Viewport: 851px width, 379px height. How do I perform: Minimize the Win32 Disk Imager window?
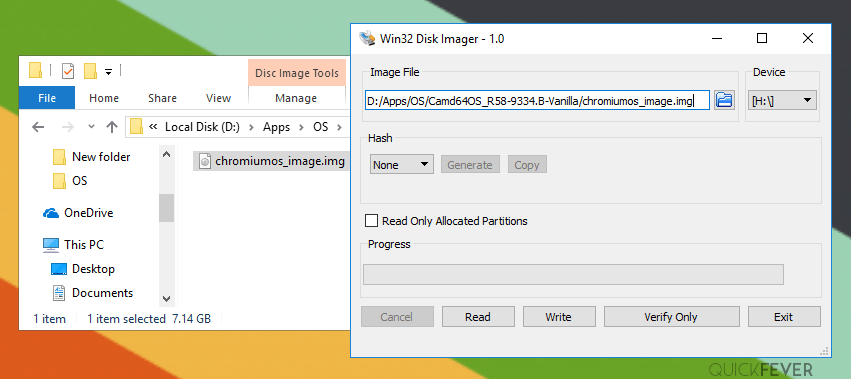(717, 38)
